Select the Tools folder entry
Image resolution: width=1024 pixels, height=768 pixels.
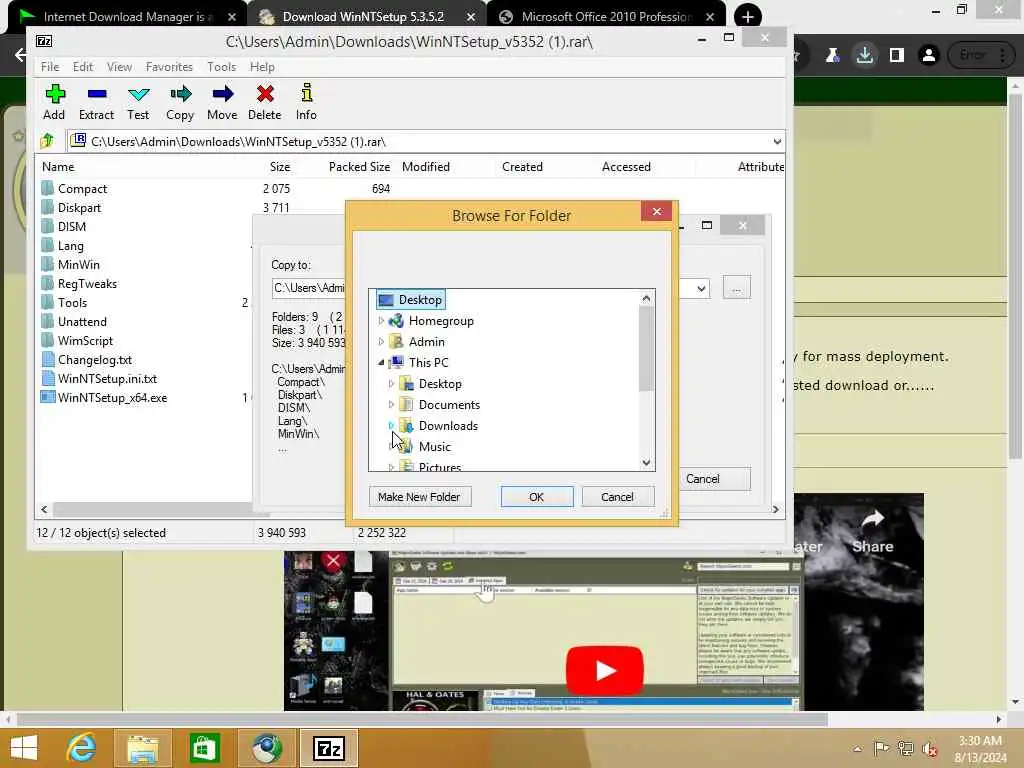[x=72, y=302]
